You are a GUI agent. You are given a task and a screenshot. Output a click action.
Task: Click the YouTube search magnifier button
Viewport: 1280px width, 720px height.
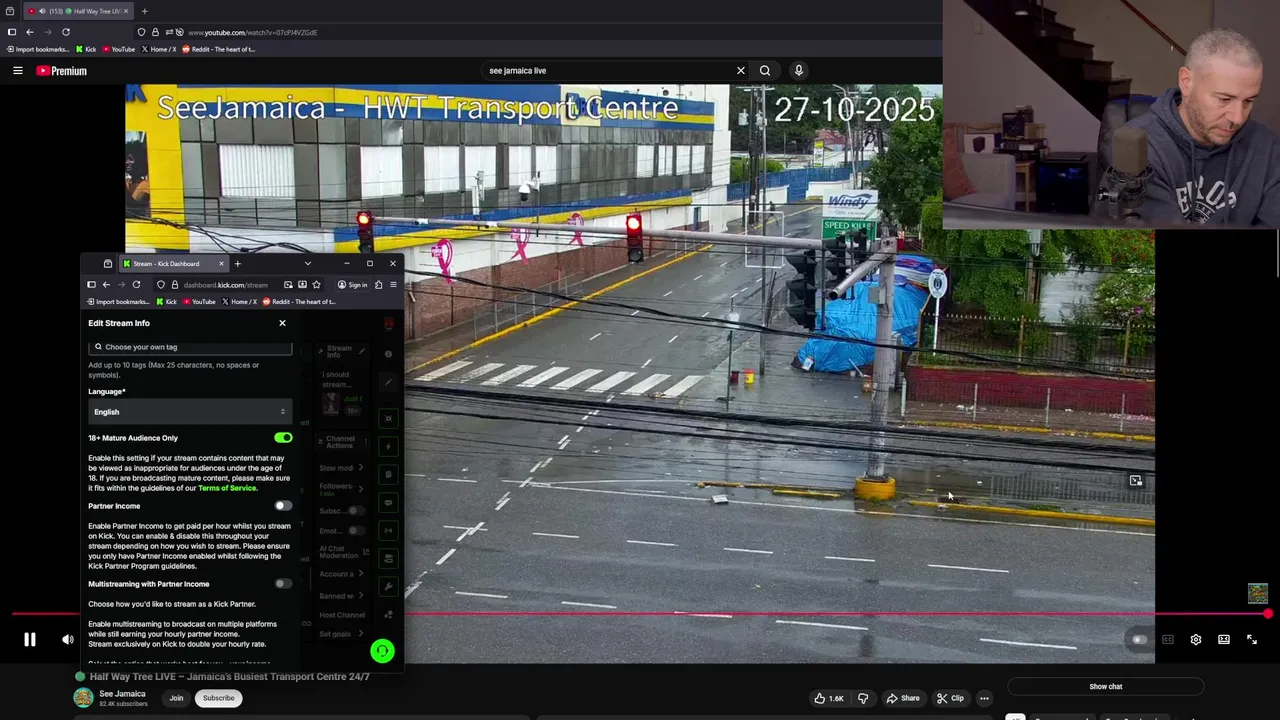click(x=765, y=71)
